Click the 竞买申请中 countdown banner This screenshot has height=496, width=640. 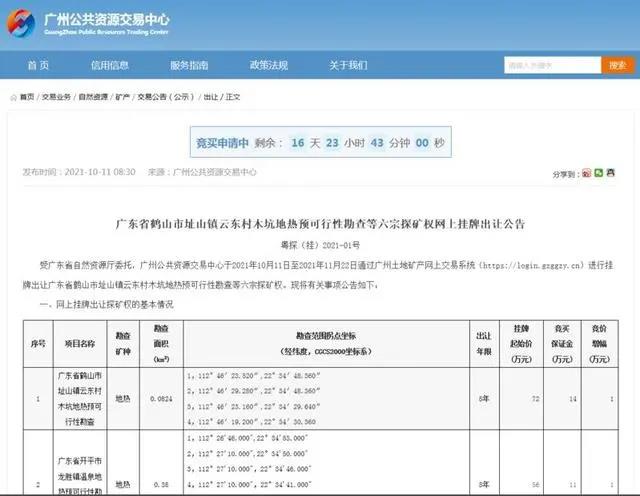[x=319, y=142]
